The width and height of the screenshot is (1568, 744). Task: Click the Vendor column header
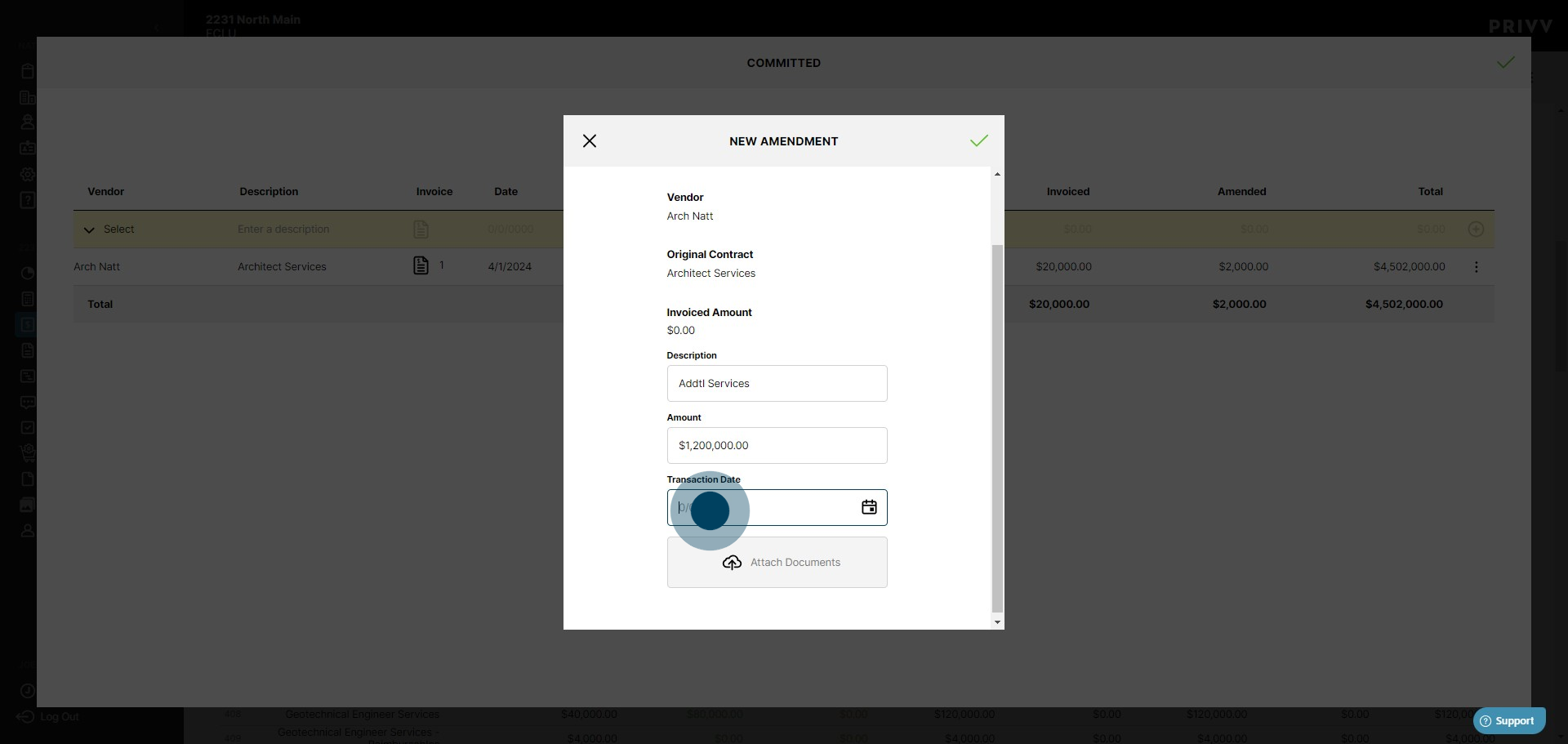pyautogui.click(x=106, y=192)
